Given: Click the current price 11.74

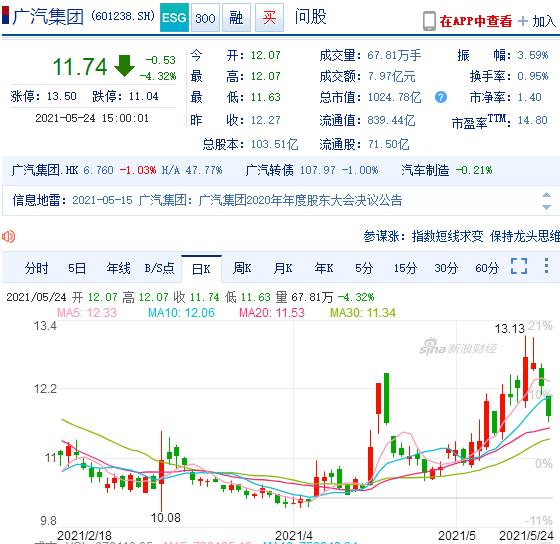Looking at the screenshot, I should [x=80, y=67].
